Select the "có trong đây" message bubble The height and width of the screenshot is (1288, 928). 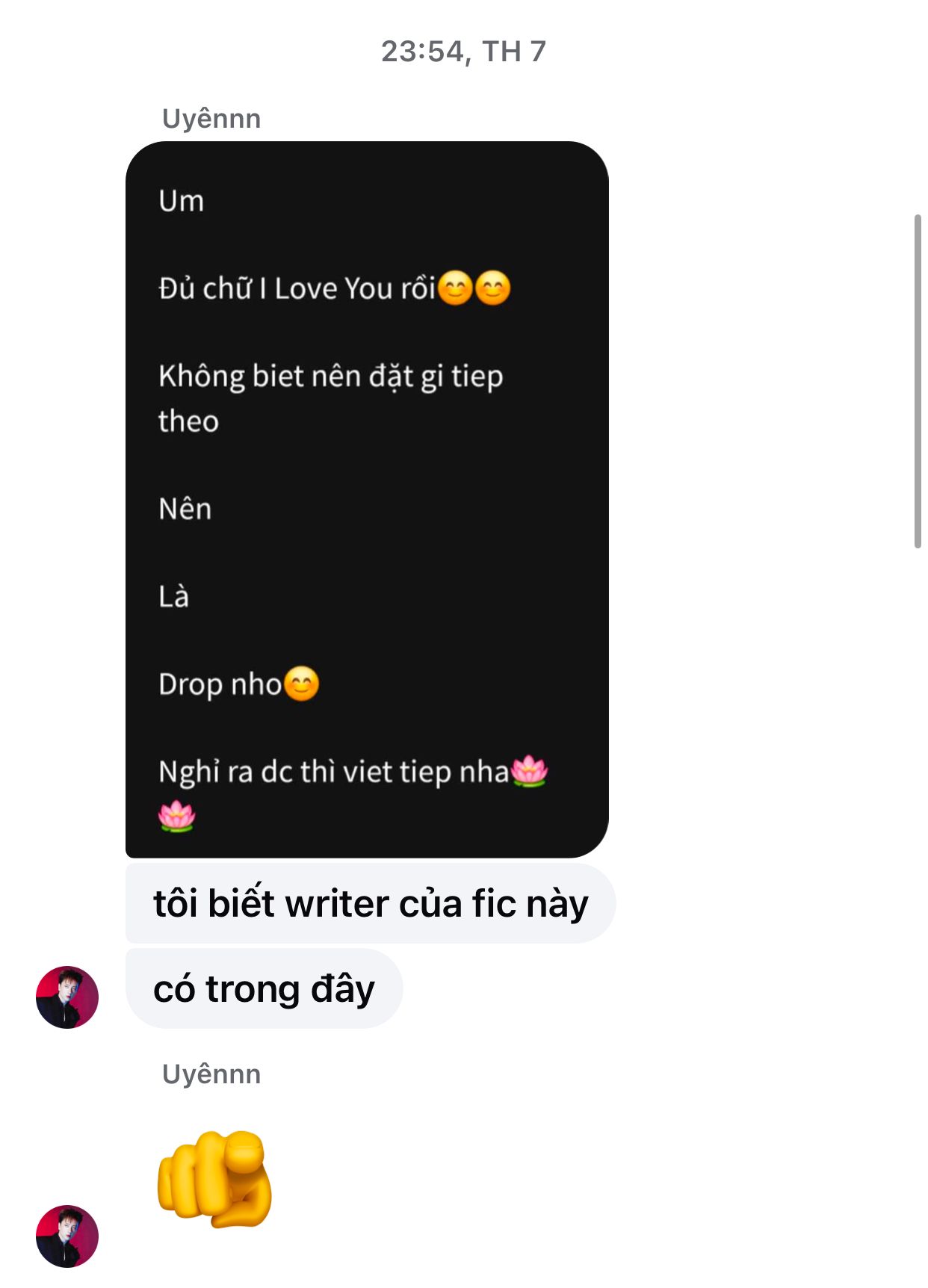(264, 988)
